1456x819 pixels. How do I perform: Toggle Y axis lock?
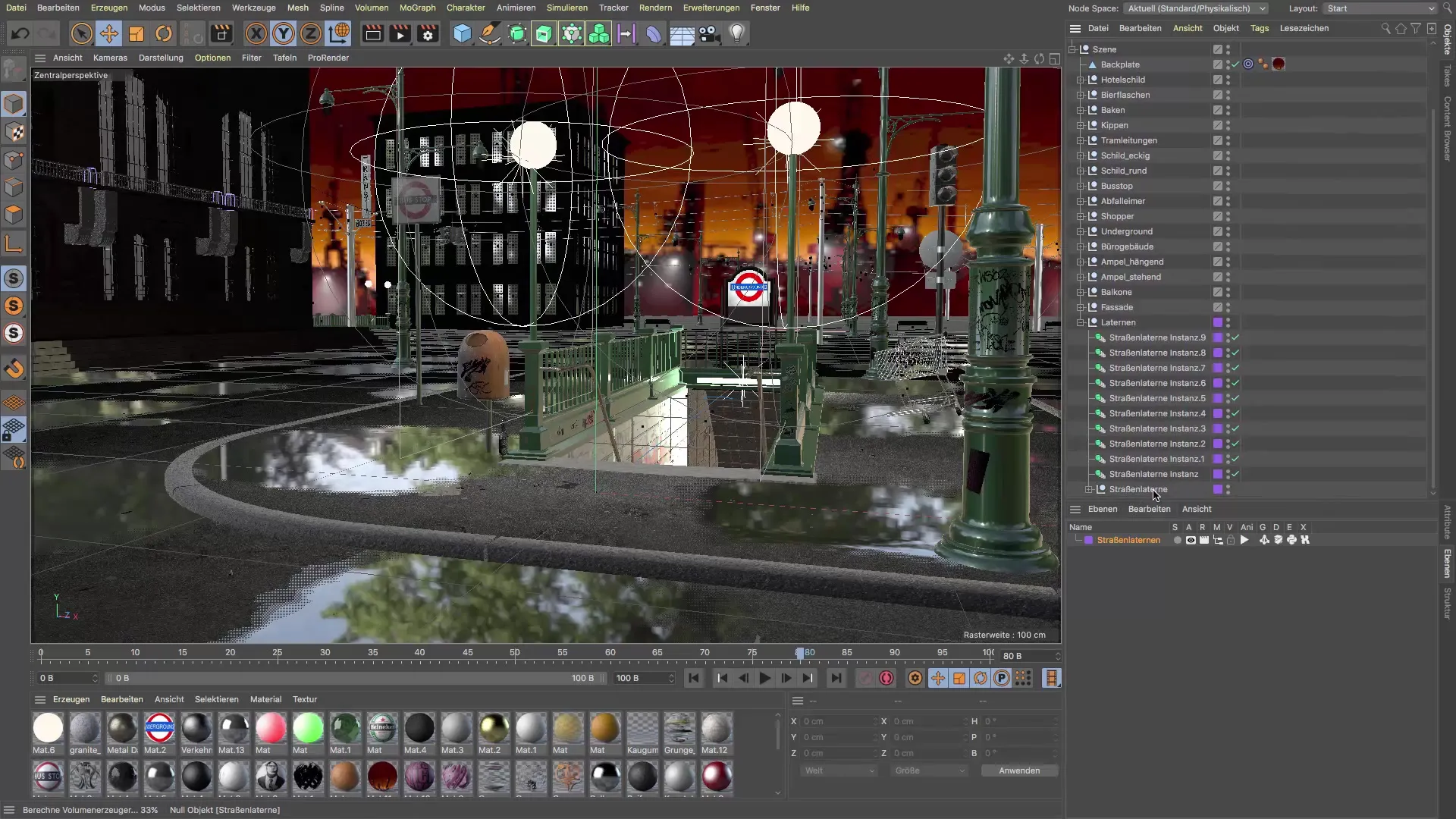(284, 33)
